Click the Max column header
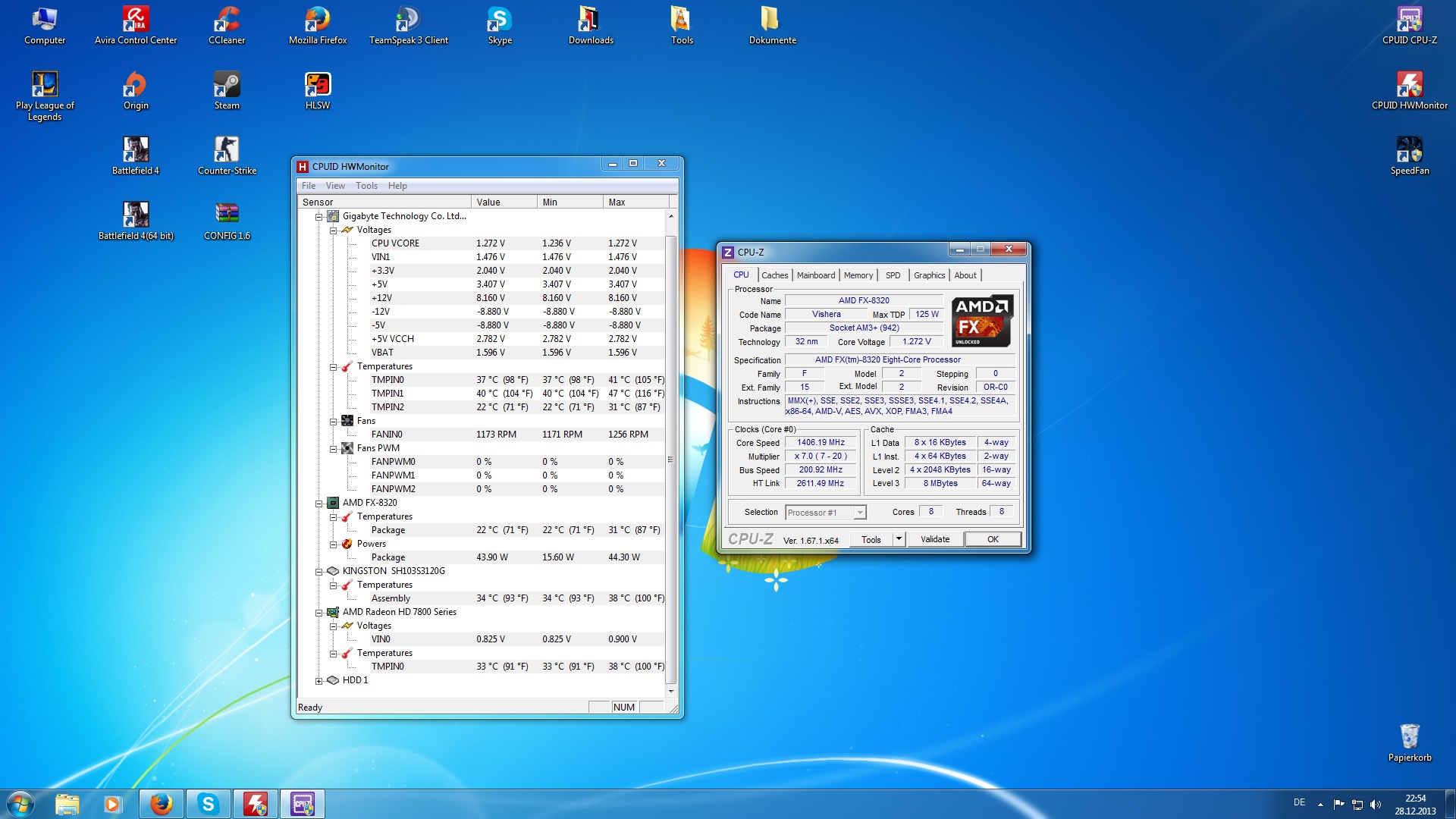The image size is (1456, 819). (x=635, y=202)
